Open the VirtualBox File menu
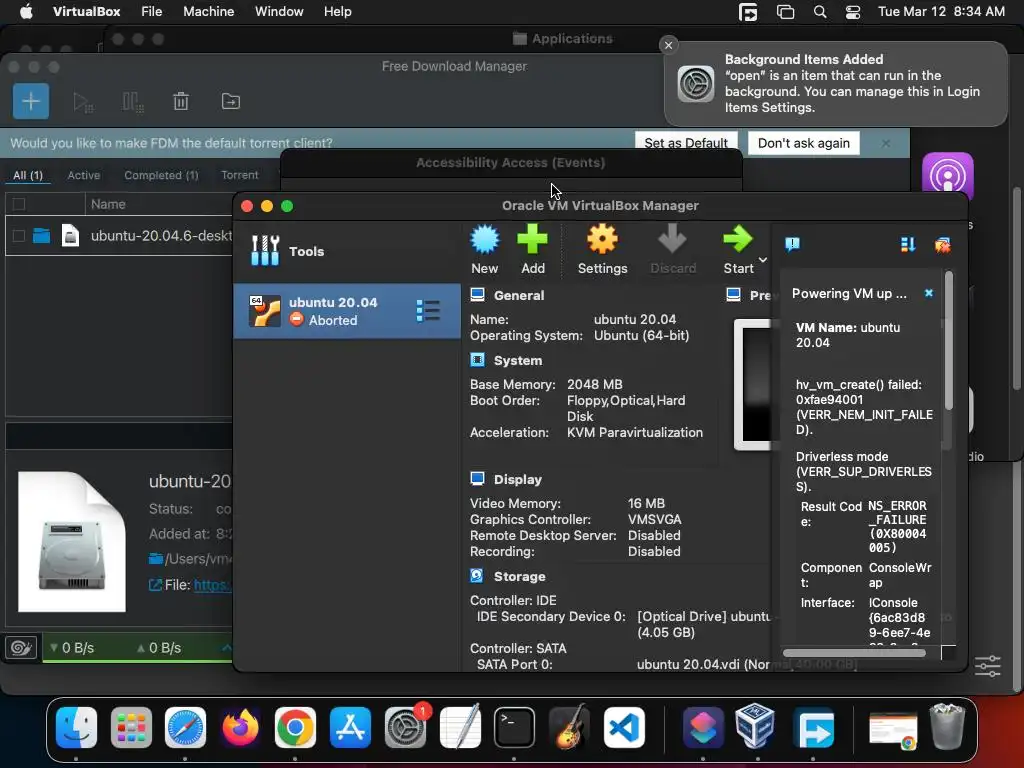 [x=152, y=12]
